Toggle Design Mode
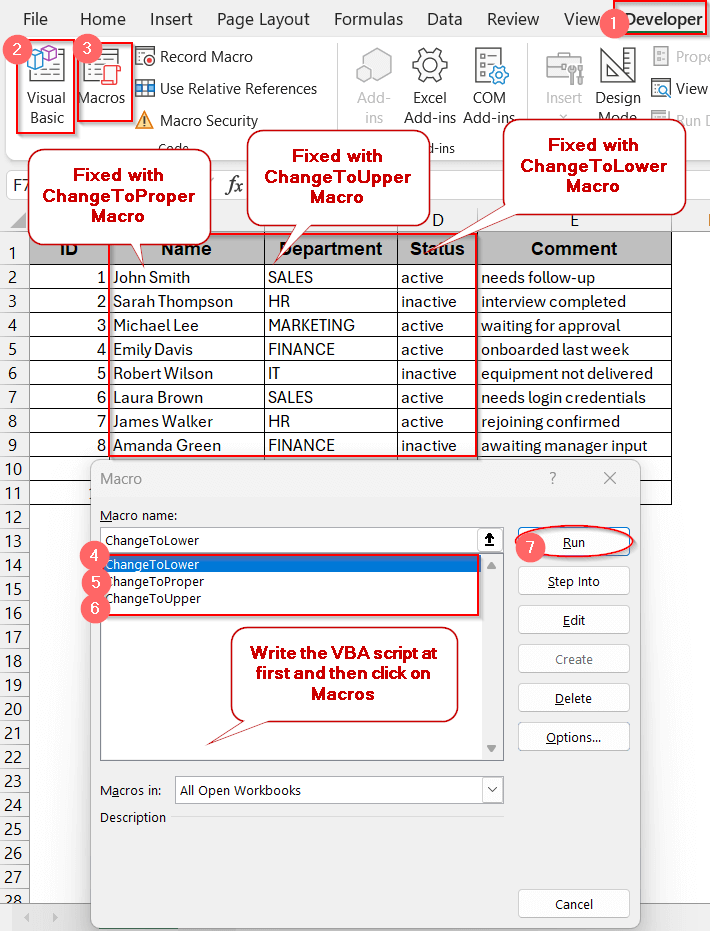 (618, 87)
